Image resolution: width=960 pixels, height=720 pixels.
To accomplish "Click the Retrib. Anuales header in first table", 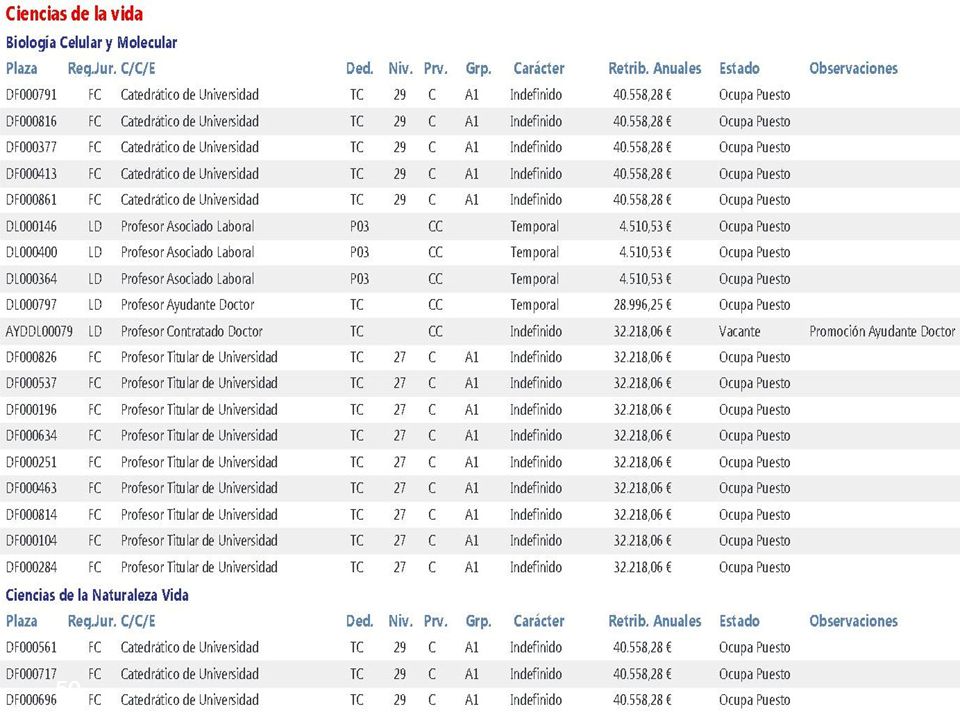I will click(654, 69).
